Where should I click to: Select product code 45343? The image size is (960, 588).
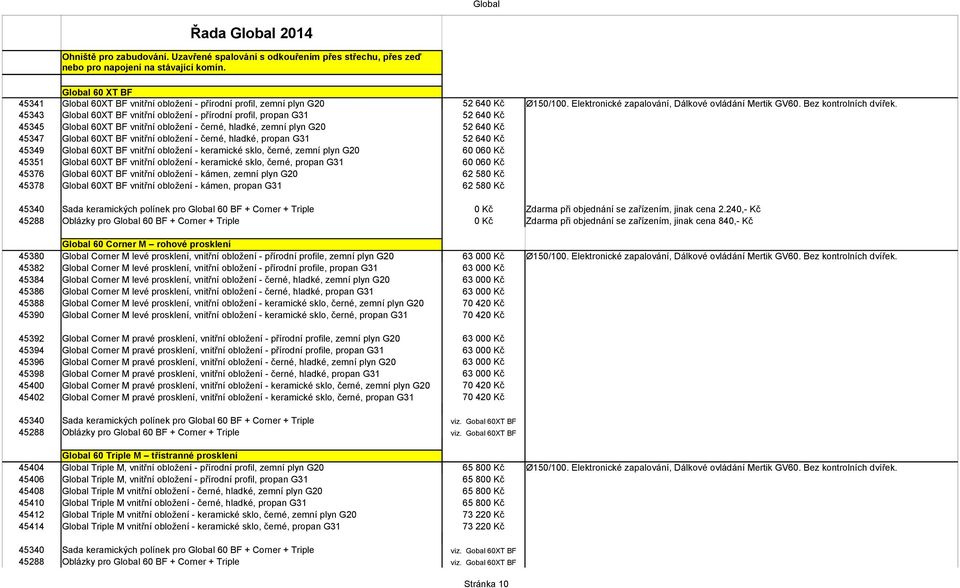click(x=31, y=115)
